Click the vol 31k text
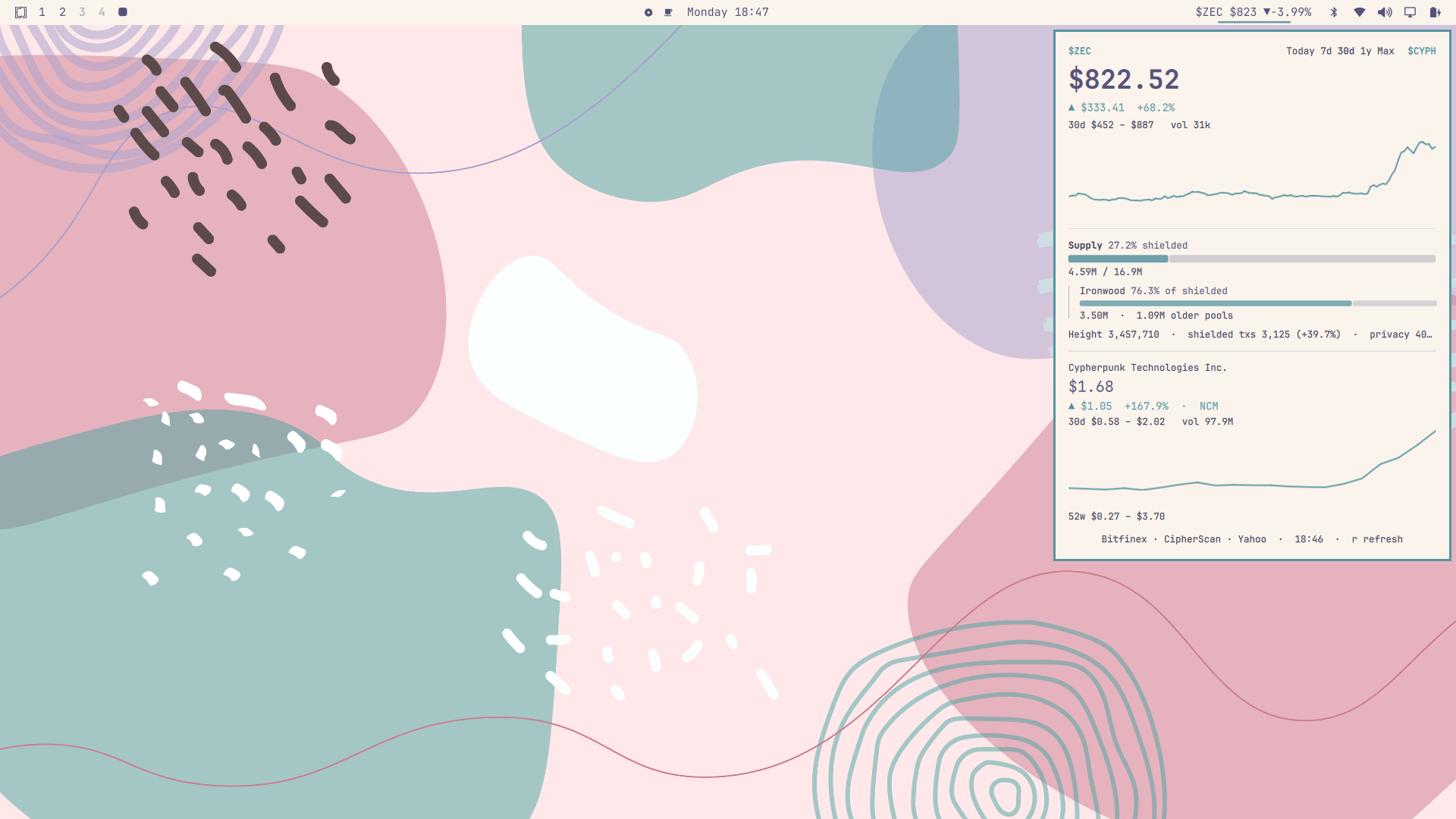 (1191, 125)
